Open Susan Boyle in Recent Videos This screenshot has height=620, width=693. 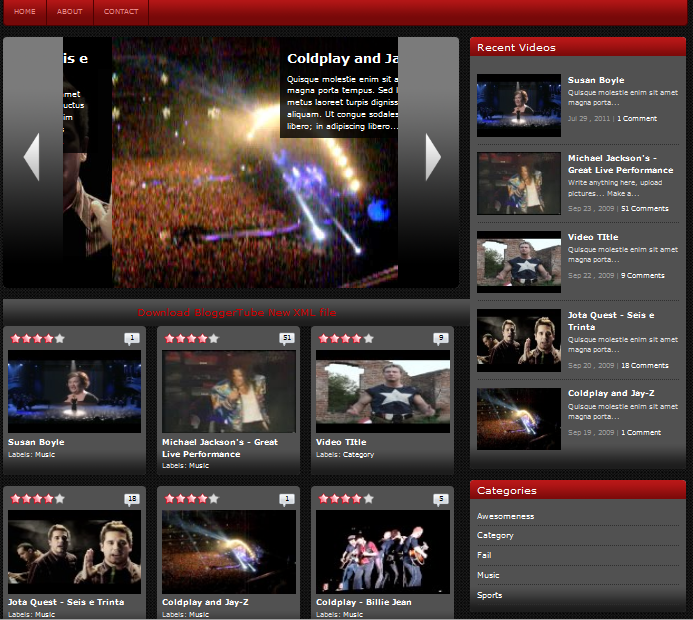coord(596,80)
